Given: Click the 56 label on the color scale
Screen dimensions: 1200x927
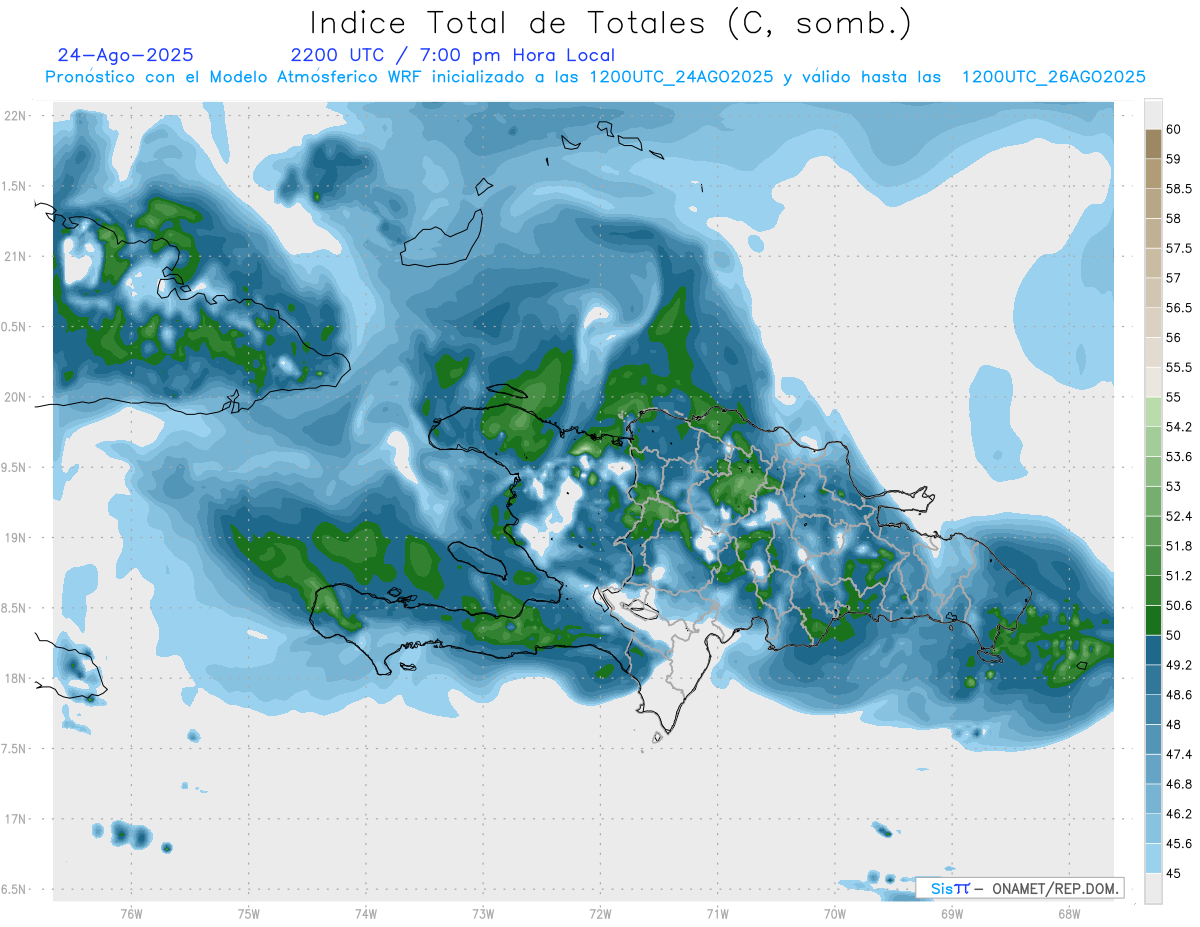Looking at the screenshot, I should pyautogui.click(x=1173, y=338).
